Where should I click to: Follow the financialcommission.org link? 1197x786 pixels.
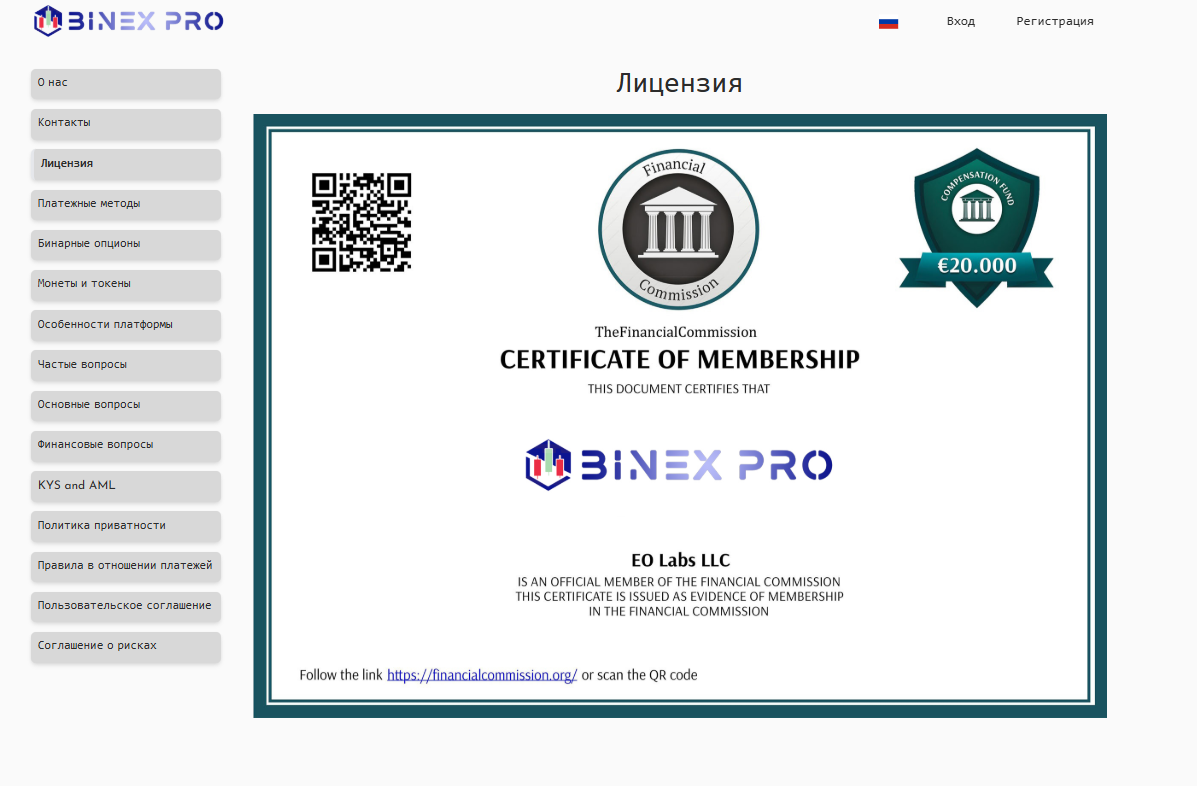pyautogui.click(x=482, y=675)
